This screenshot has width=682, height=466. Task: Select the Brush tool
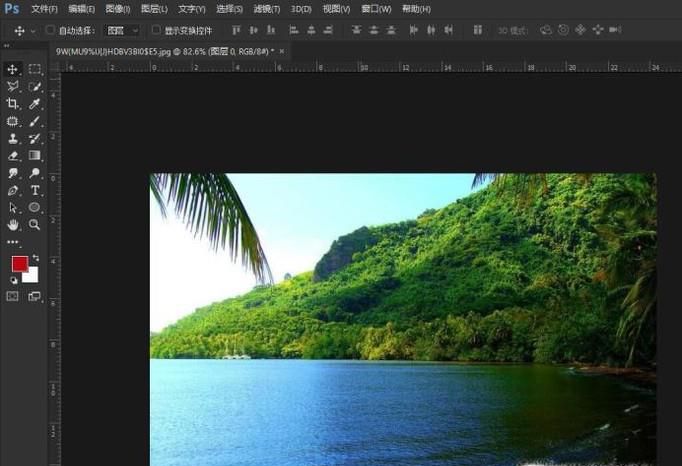coord(35,121)
